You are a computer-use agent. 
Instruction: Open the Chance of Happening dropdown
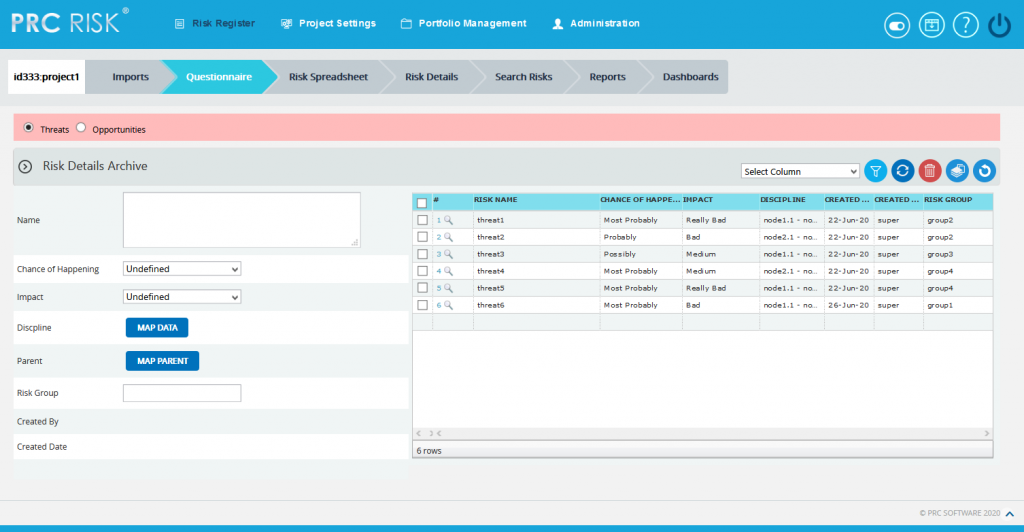[x=182, y=269]
